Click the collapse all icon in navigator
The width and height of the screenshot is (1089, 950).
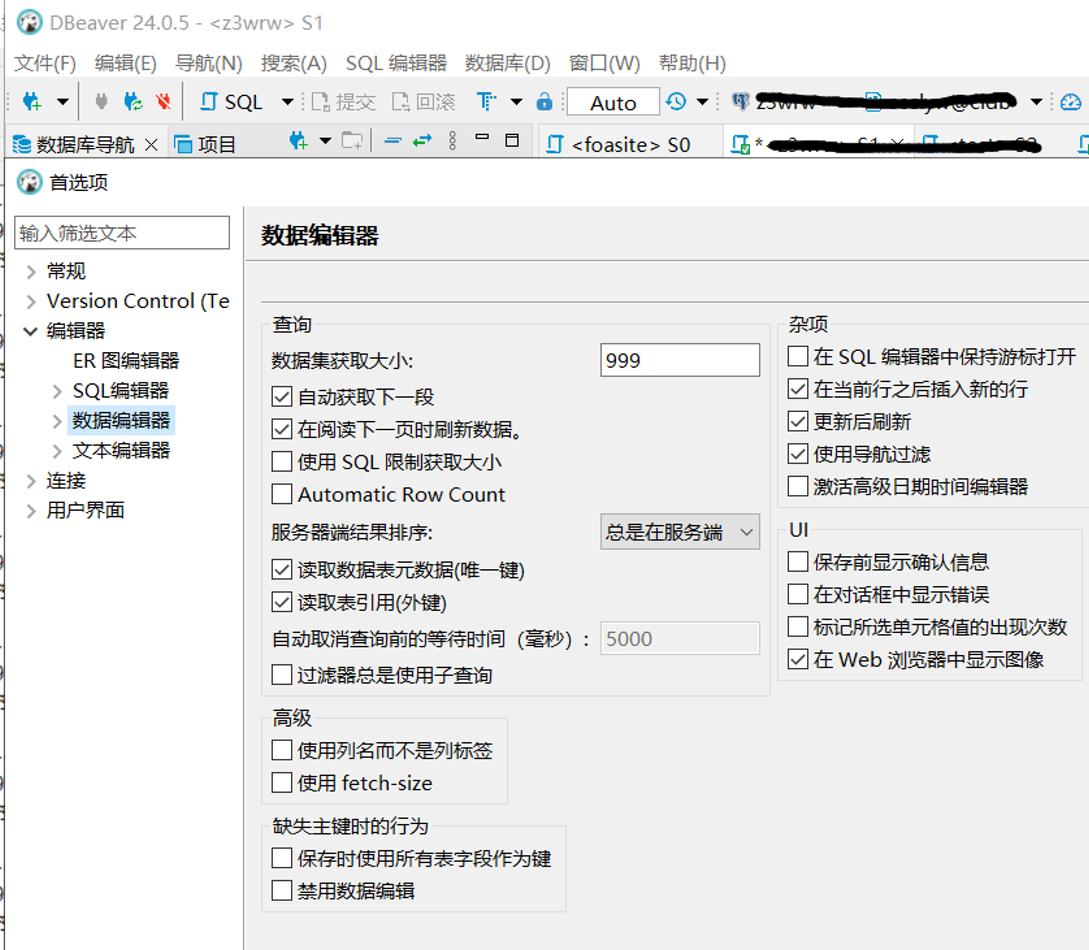click(x=392, y=141)
